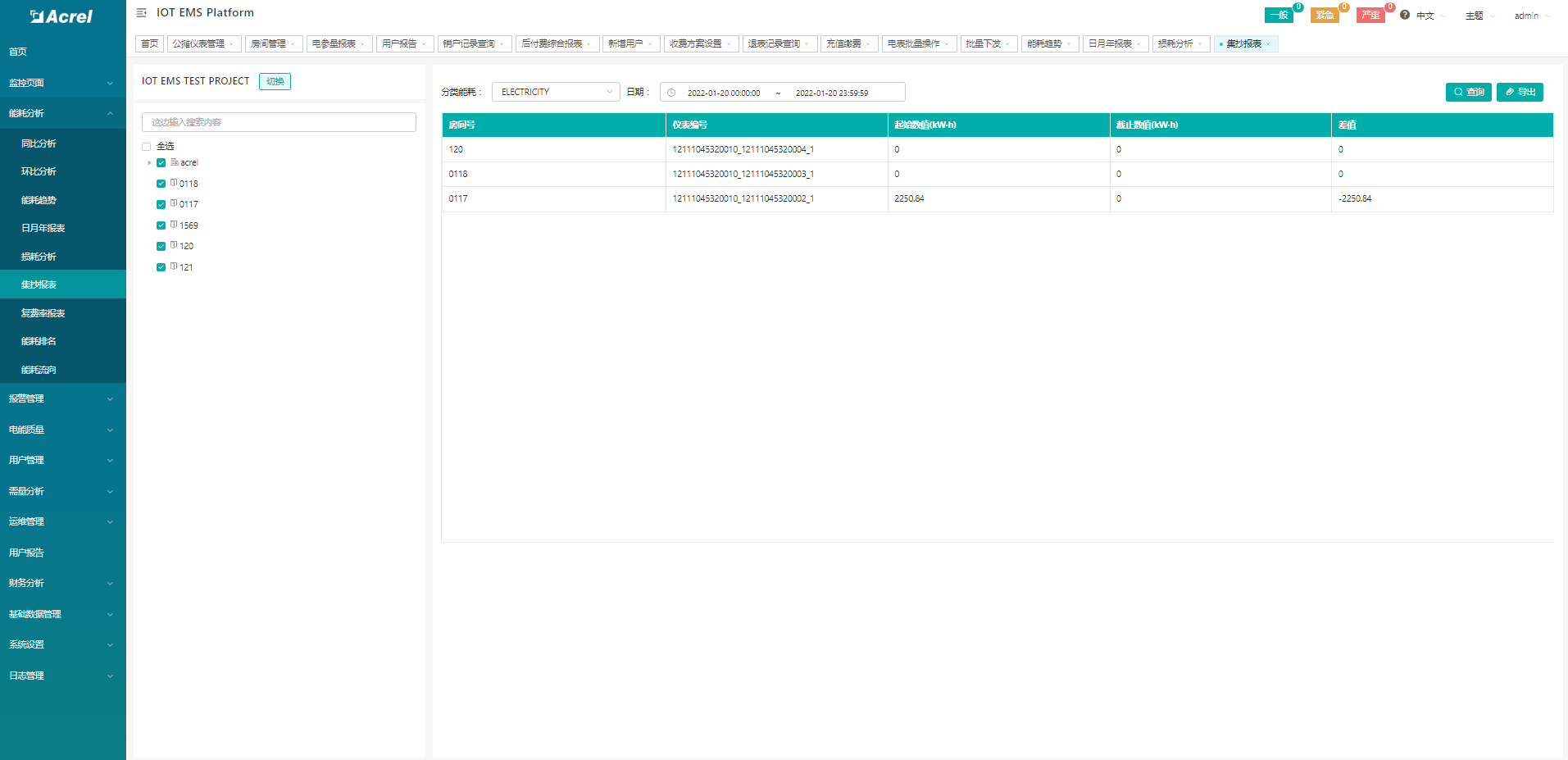Click the end date 2022-01-20 23:59:59
The height and width of the screenshot is (760, 1568).
tap(832, 93)
